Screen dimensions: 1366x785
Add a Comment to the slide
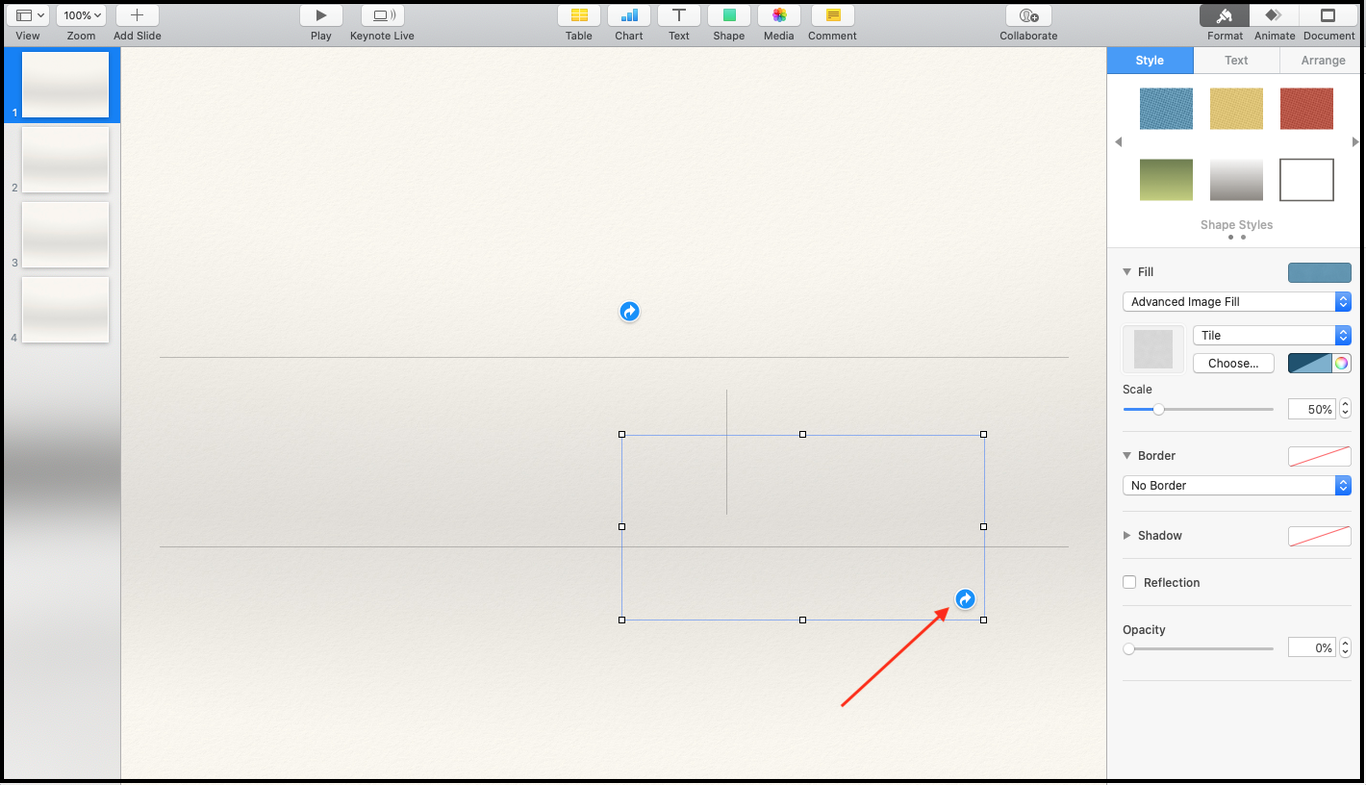pos(832,16)
